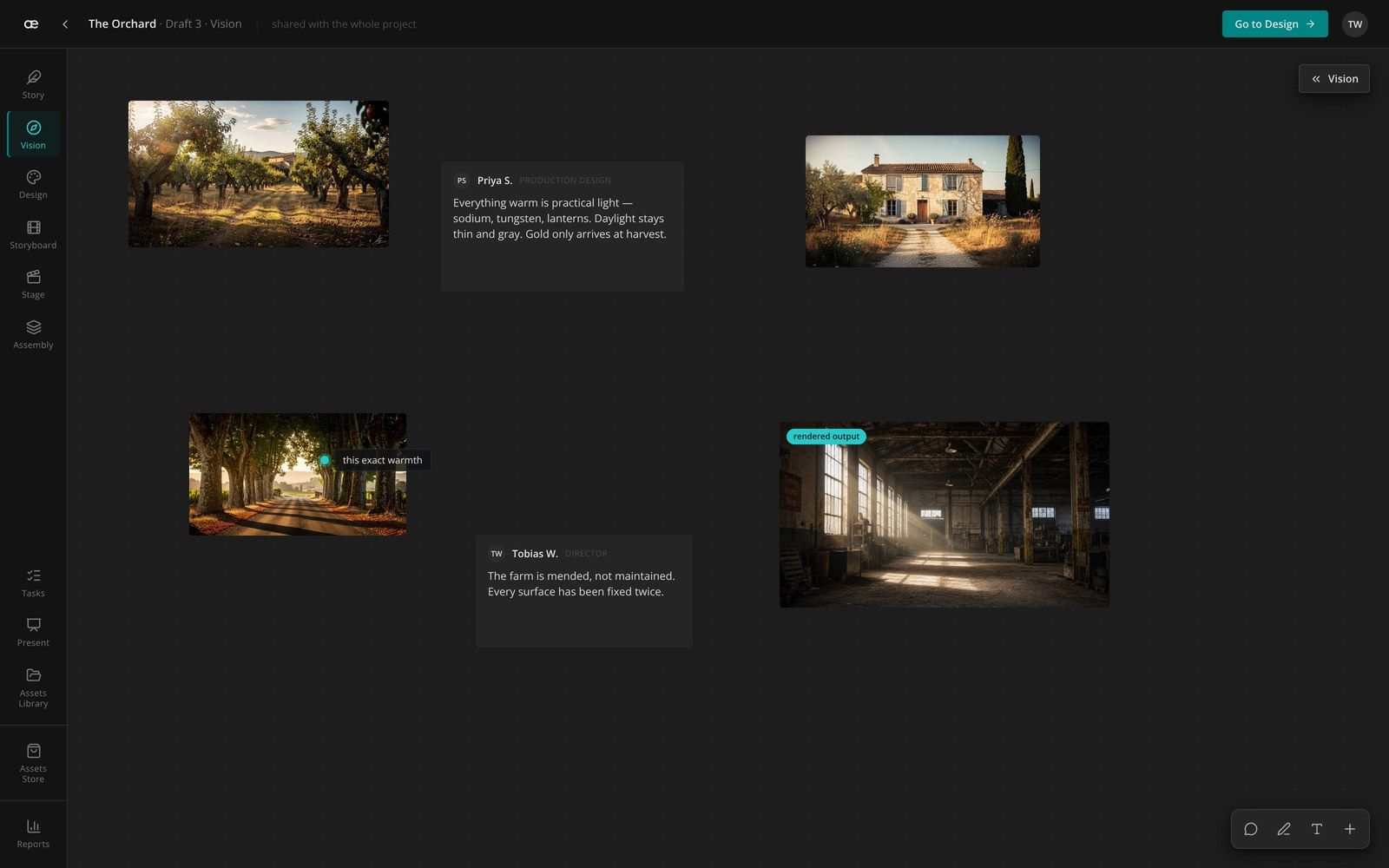Image resolution: width=1389 pixels, height=868 pixels.
Task: Click the app logo in top bar
Action: (31, 24)
